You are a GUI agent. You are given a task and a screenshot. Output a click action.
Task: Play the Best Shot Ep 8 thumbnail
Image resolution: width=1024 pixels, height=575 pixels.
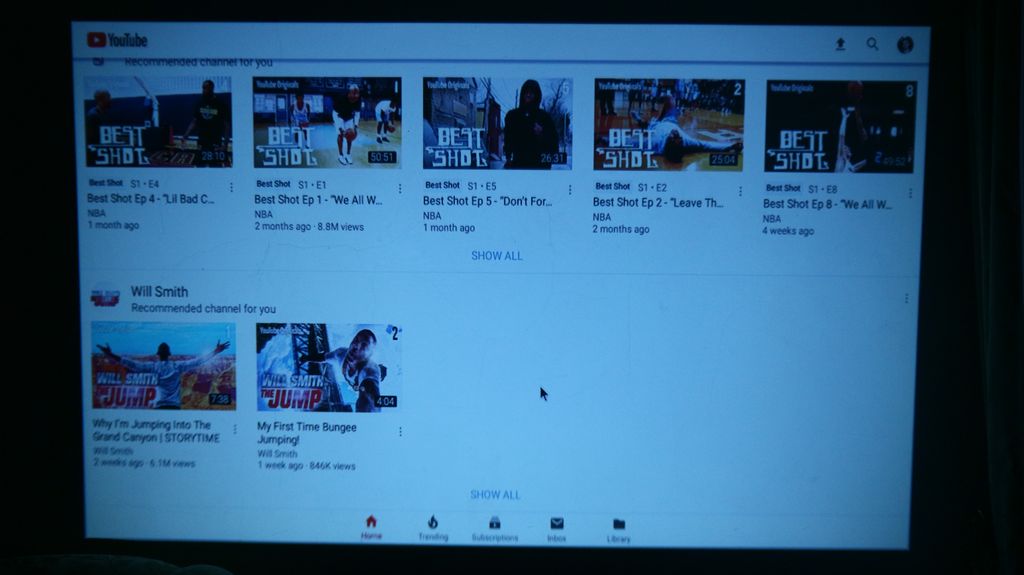point(840,126)
